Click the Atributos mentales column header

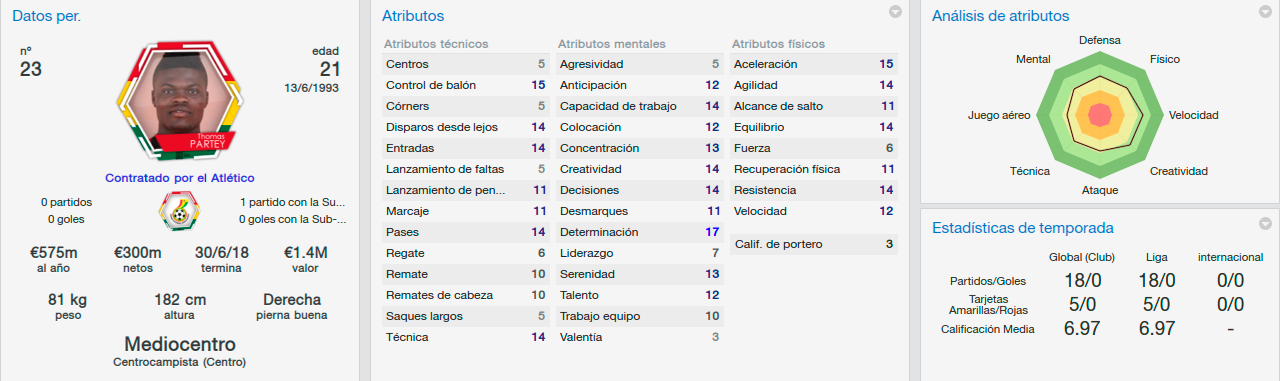pos(612,44)
